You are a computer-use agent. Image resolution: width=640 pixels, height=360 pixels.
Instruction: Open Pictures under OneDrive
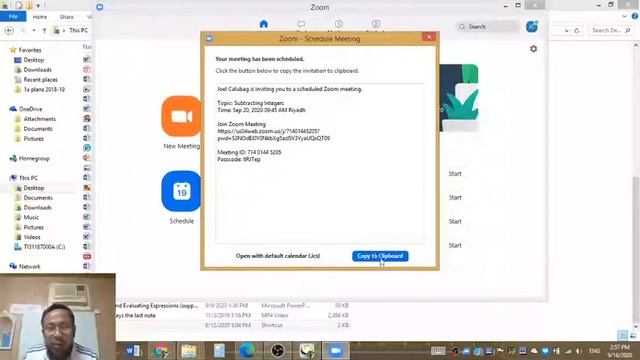pos(33,139)
